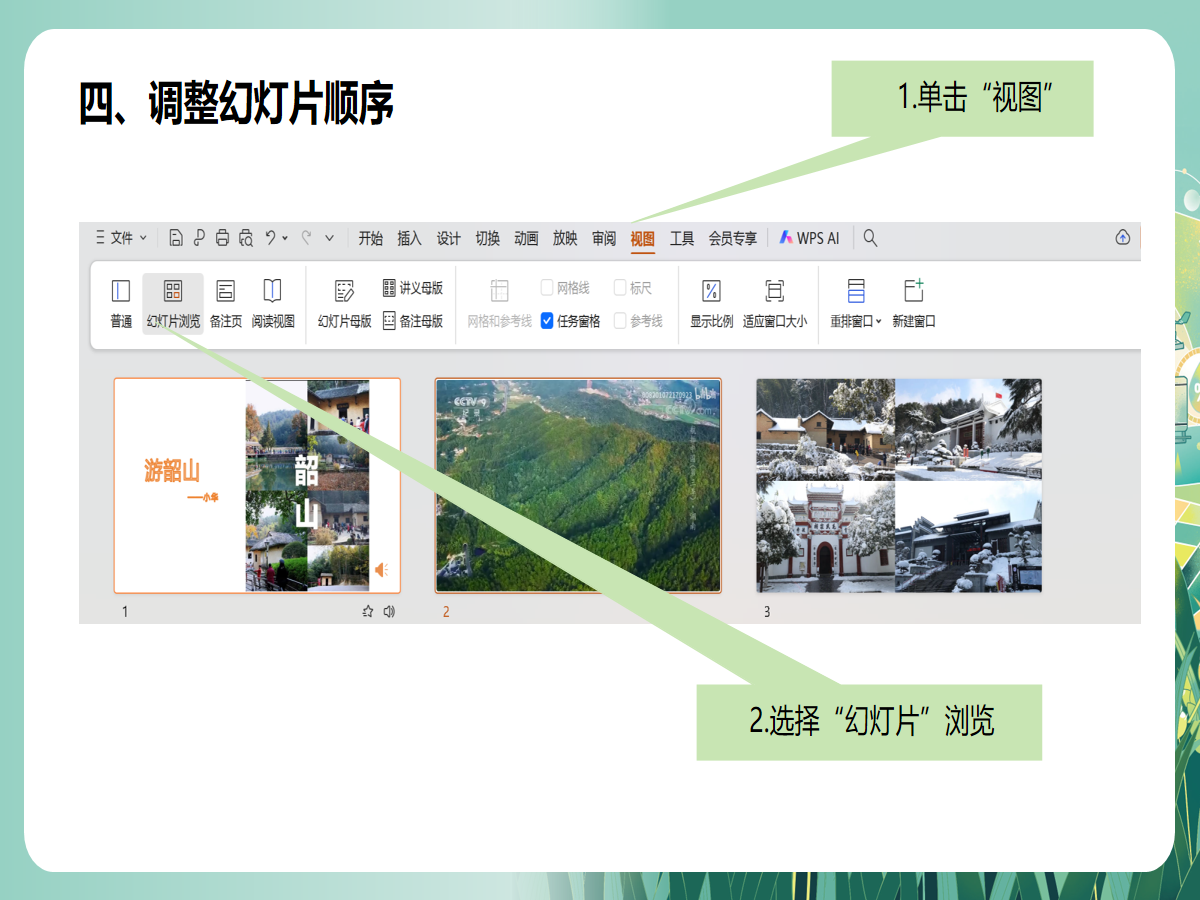1200x900 pixels.
Task: Switch to the 插入 Insert tab
Action: point(409,238)
